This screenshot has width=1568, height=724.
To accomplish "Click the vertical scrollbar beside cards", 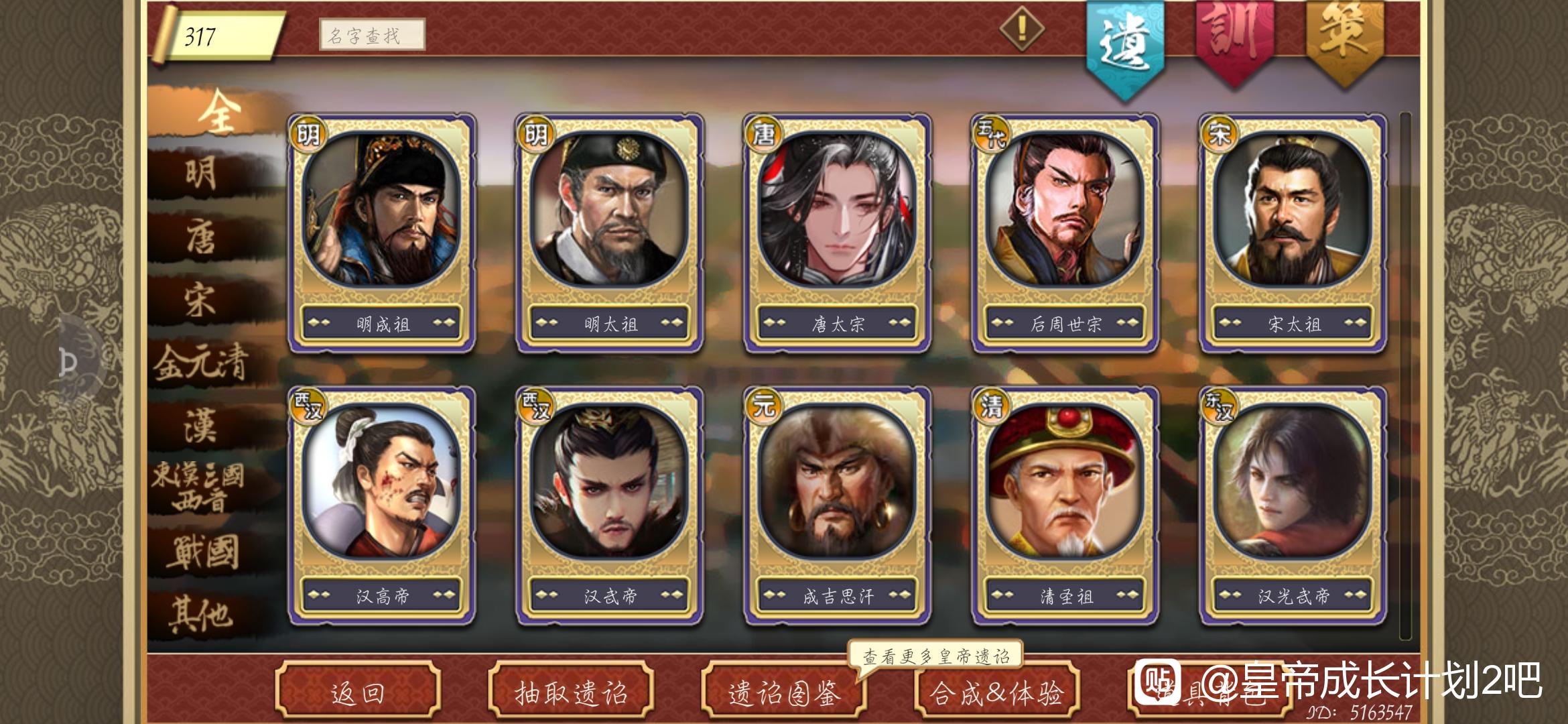I will pyautogui.click(x=1405, y=375).
